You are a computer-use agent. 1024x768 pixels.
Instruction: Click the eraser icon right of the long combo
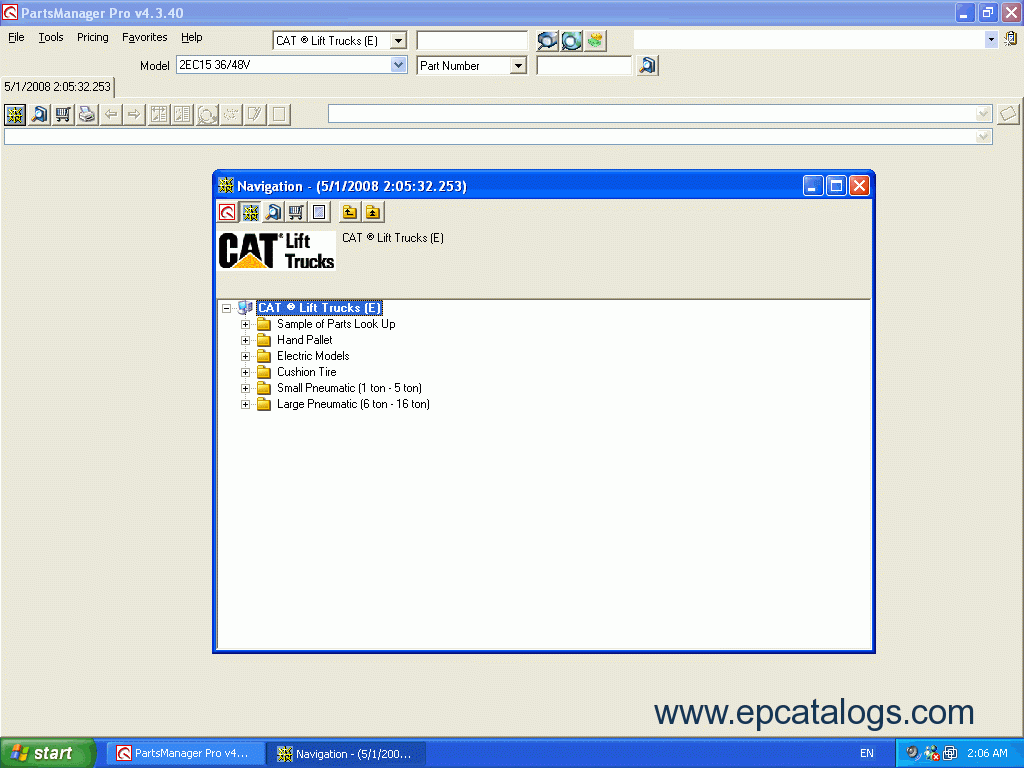(x=1008, y=114)
